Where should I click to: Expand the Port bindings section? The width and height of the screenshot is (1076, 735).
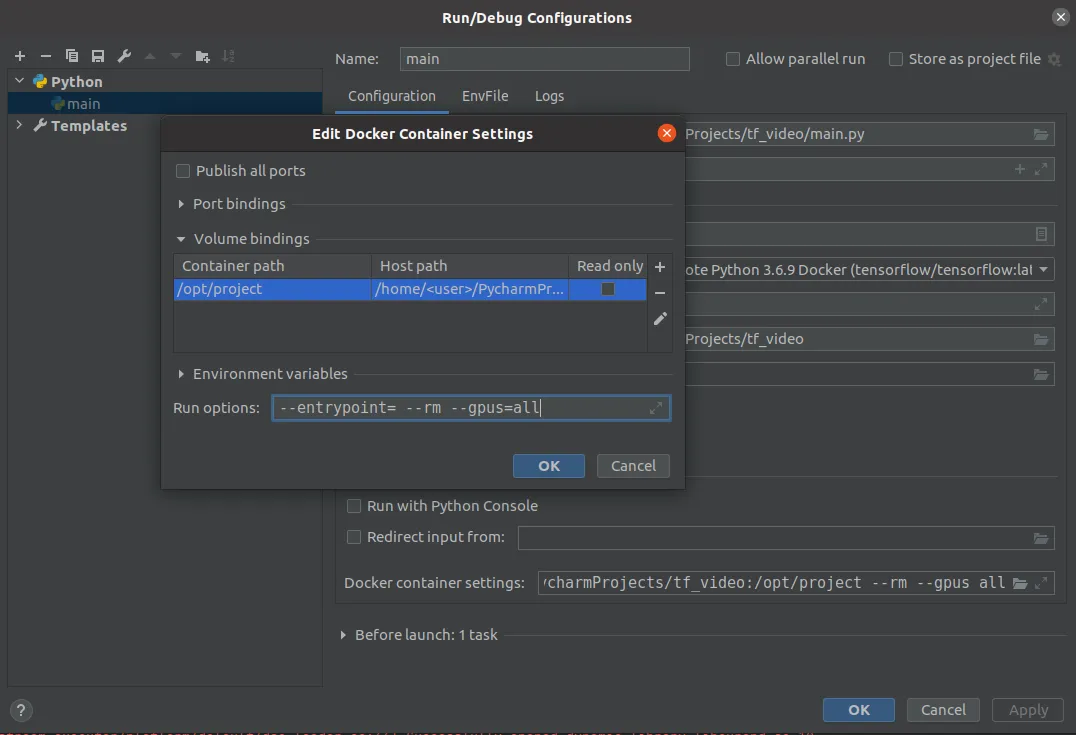coord(181,204)
